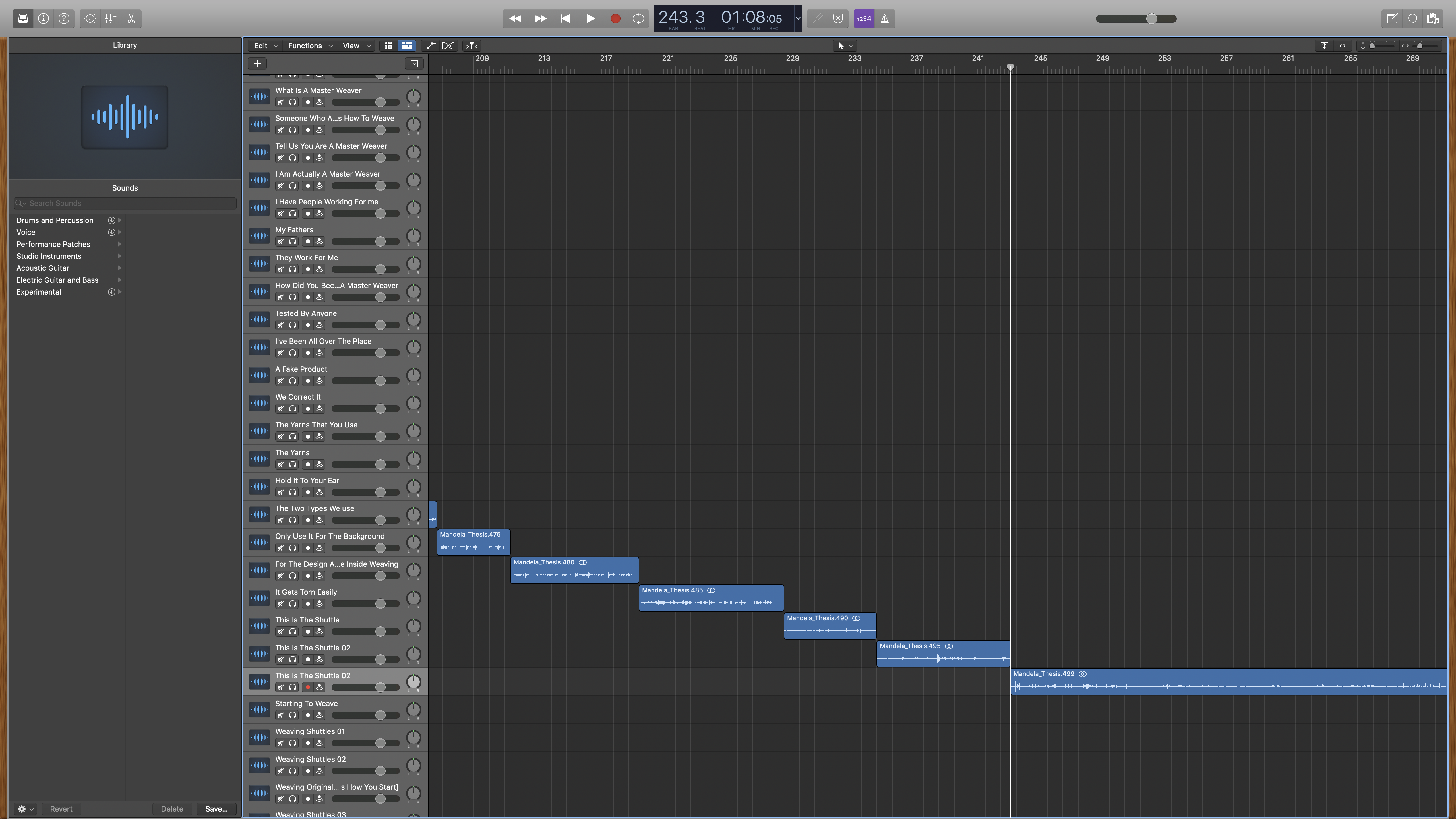Click the plus Add Track button
Viewport: 1456px width, 819px height.
(257, 63)
